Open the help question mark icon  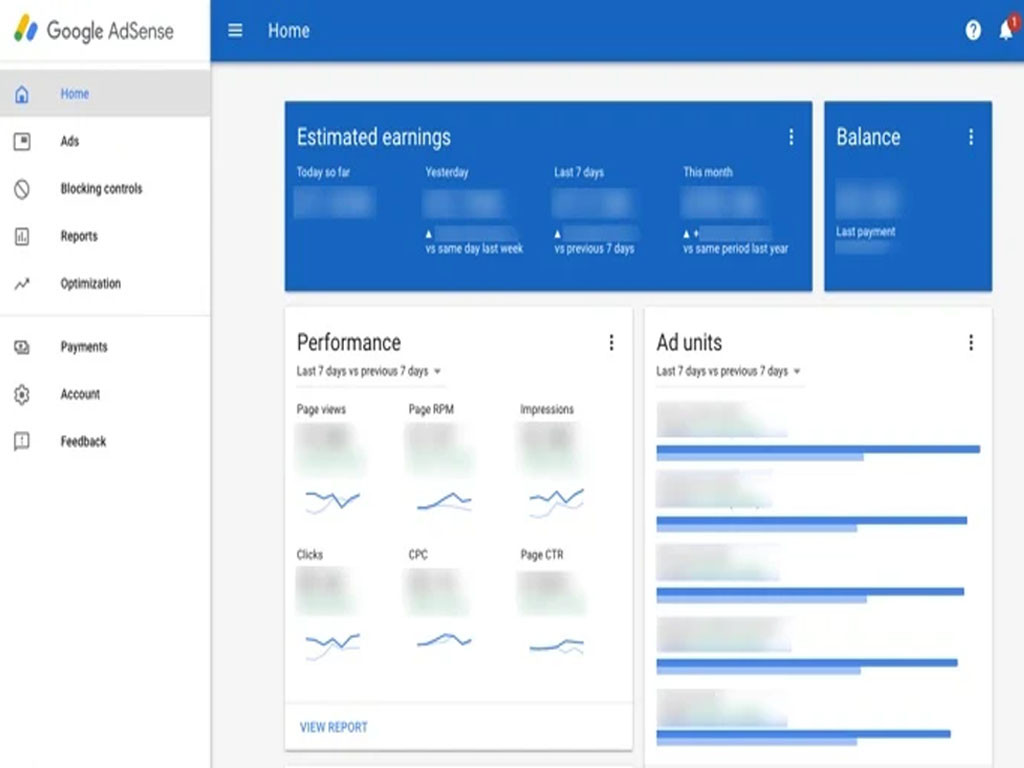[x=973, y=30]
